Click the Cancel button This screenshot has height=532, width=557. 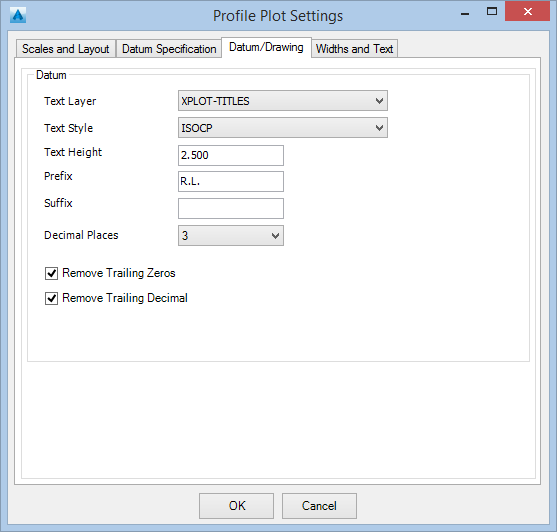click(x=319, y=506)
